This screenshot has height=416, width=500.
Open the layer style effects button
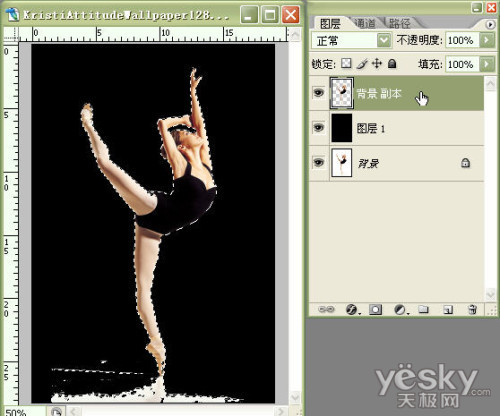tap(352, 309)
